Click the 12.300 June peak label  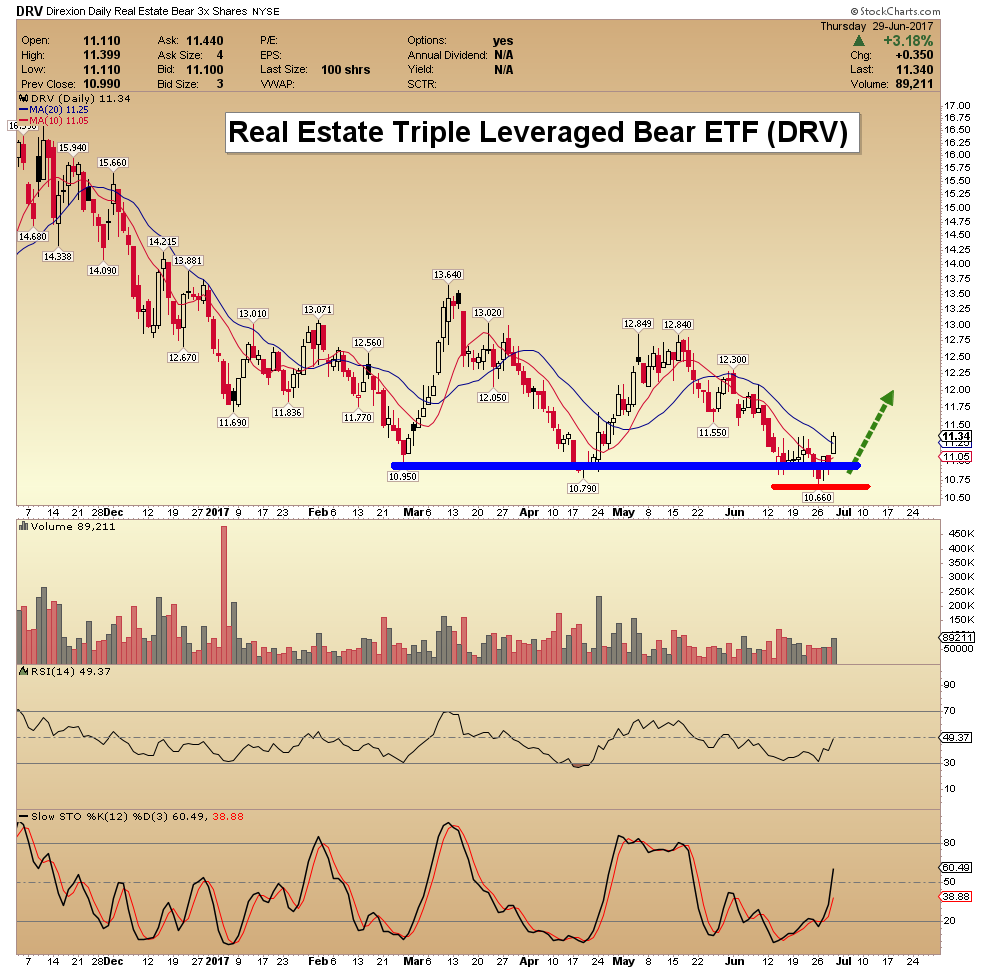(732, 360)
